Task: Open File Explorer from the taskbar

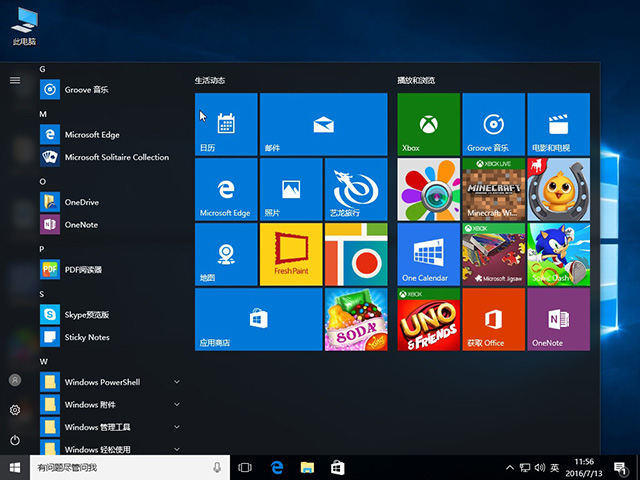Action: [x=308, y=468]
